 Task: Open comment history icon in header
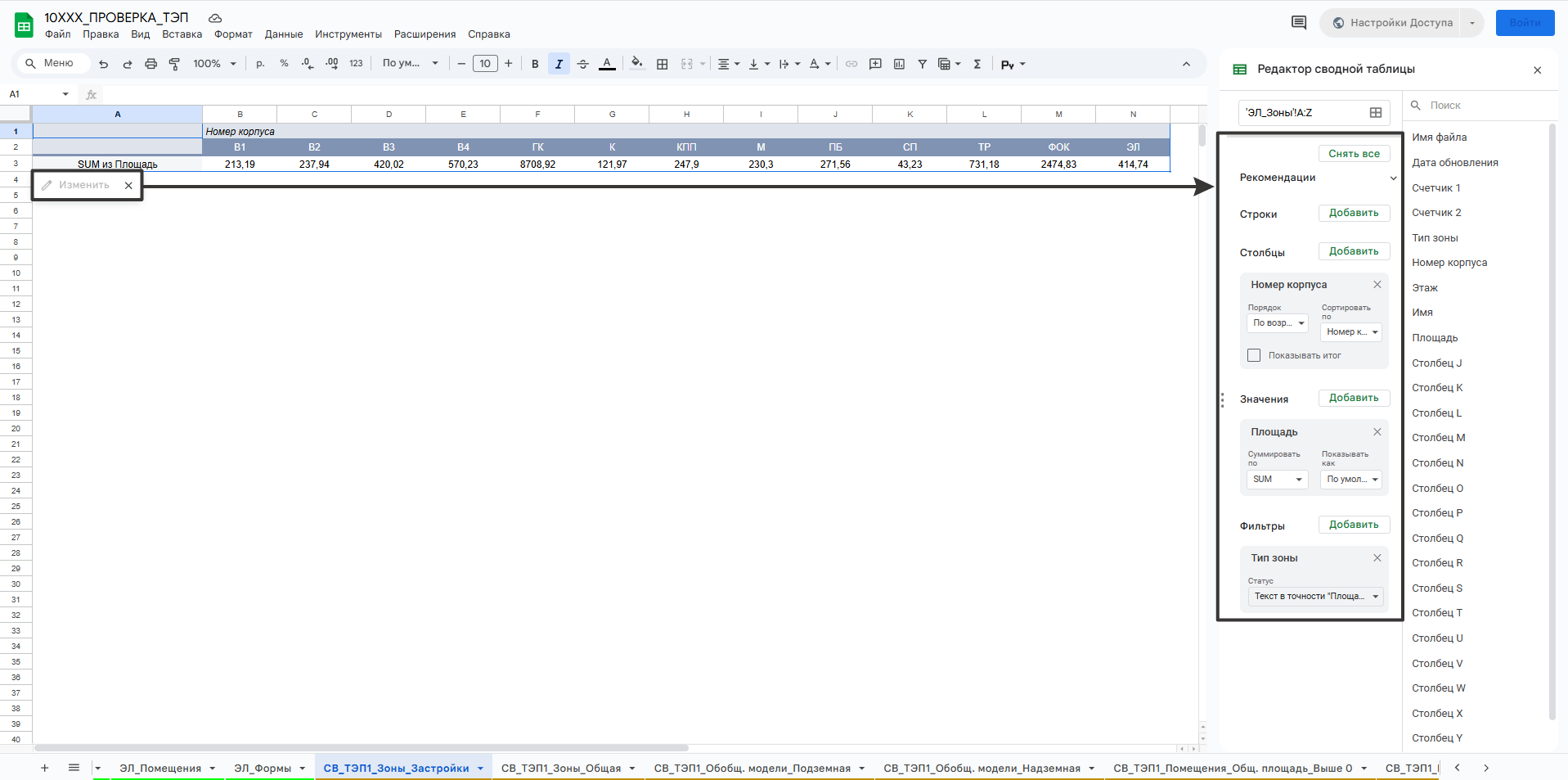tap(1298, 23)
